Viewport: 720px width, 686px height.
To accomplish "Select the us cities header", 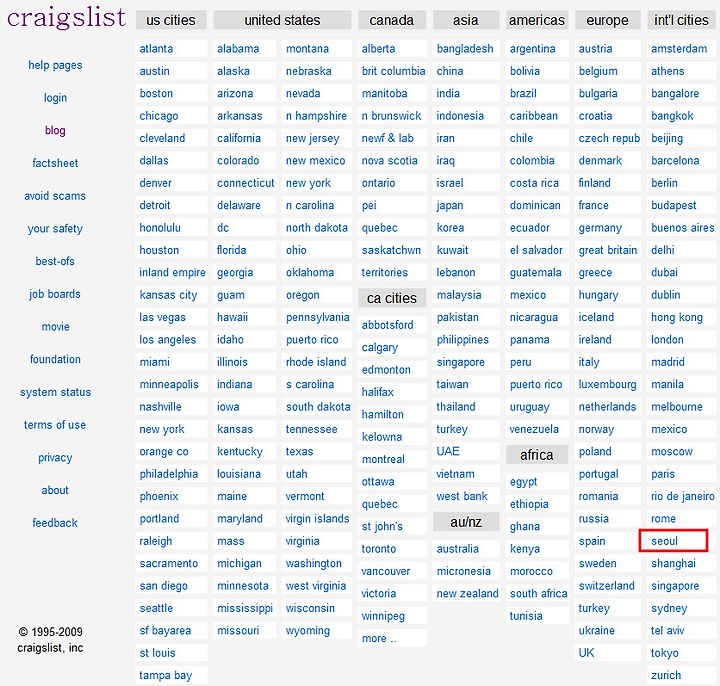I will [x=171, y=20].
